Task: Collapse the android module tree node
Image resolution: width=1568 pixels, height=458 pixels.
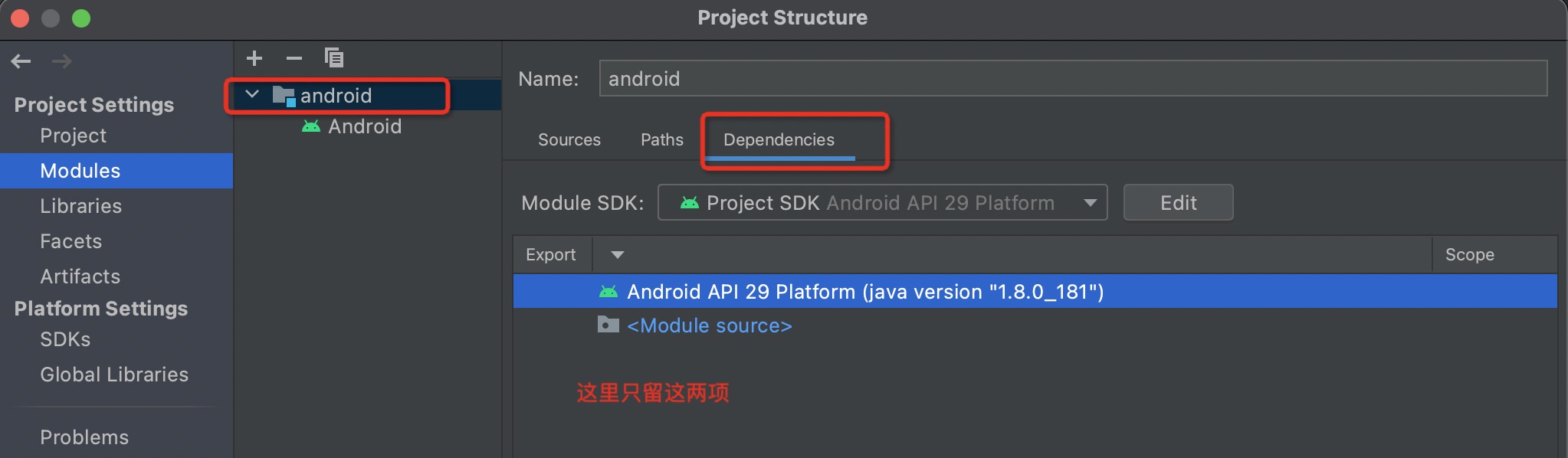Action: coord(252,95)
